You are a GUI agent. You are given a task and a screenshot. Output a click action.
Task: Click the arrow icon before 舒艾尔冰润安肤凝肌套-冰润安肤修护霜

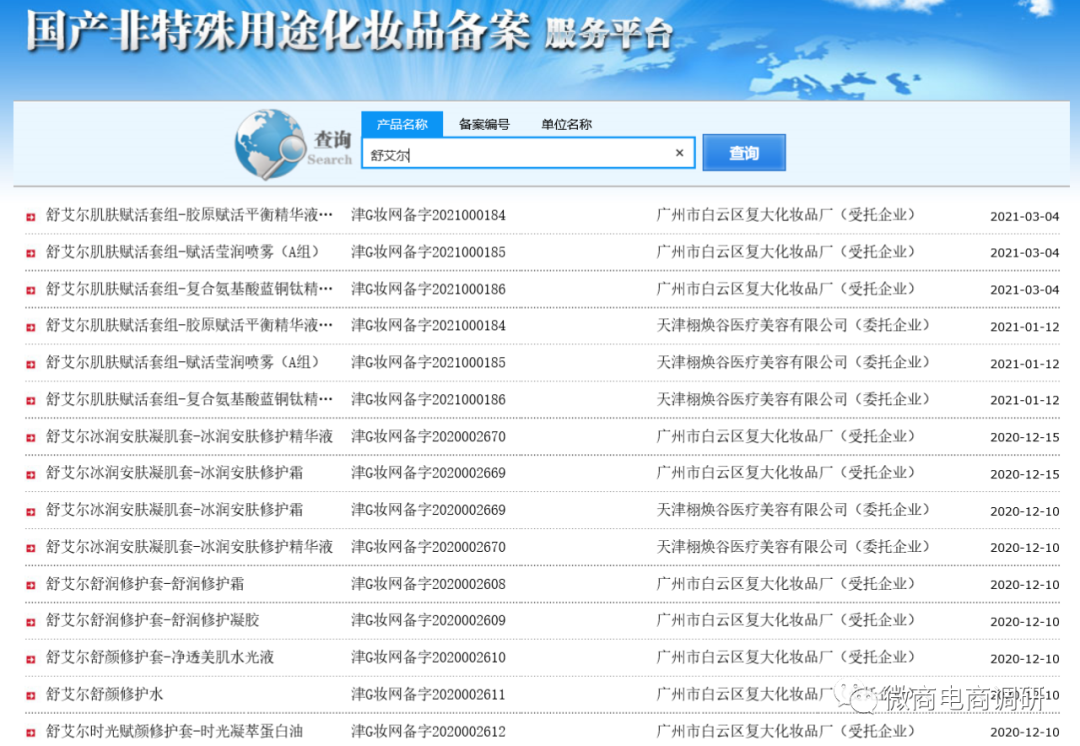pos(31,473)
